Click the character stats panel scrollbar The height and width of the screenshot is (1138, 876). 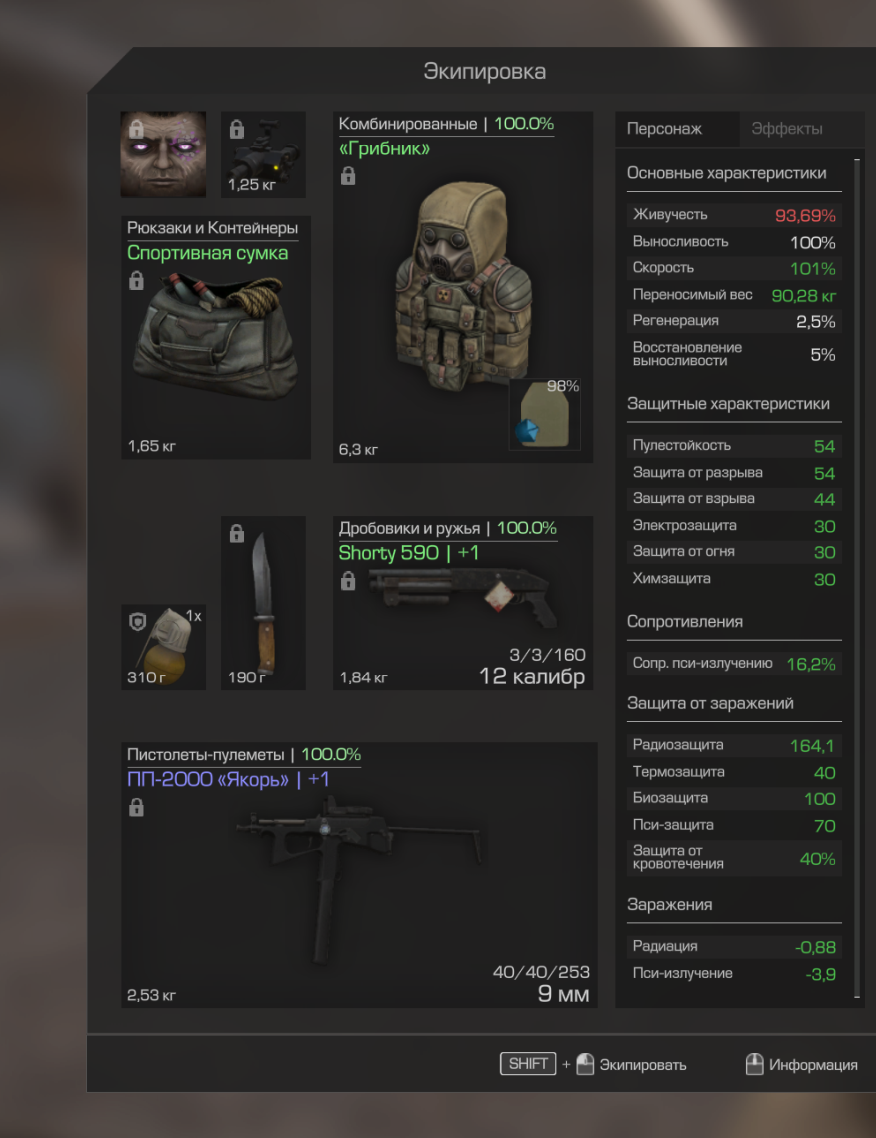(x=857, y=578)
